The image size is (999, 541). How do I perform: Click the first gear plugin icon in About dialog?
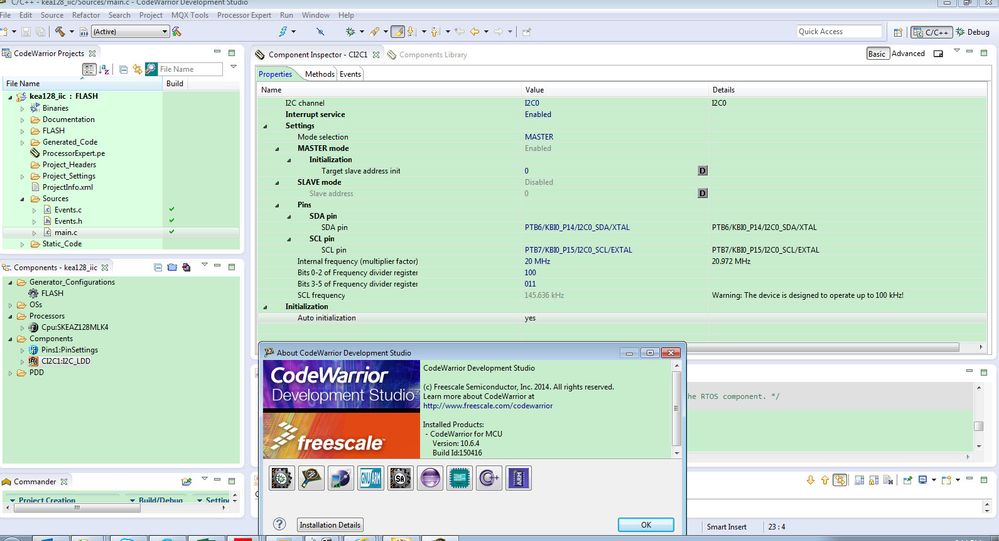click(282, 478)
